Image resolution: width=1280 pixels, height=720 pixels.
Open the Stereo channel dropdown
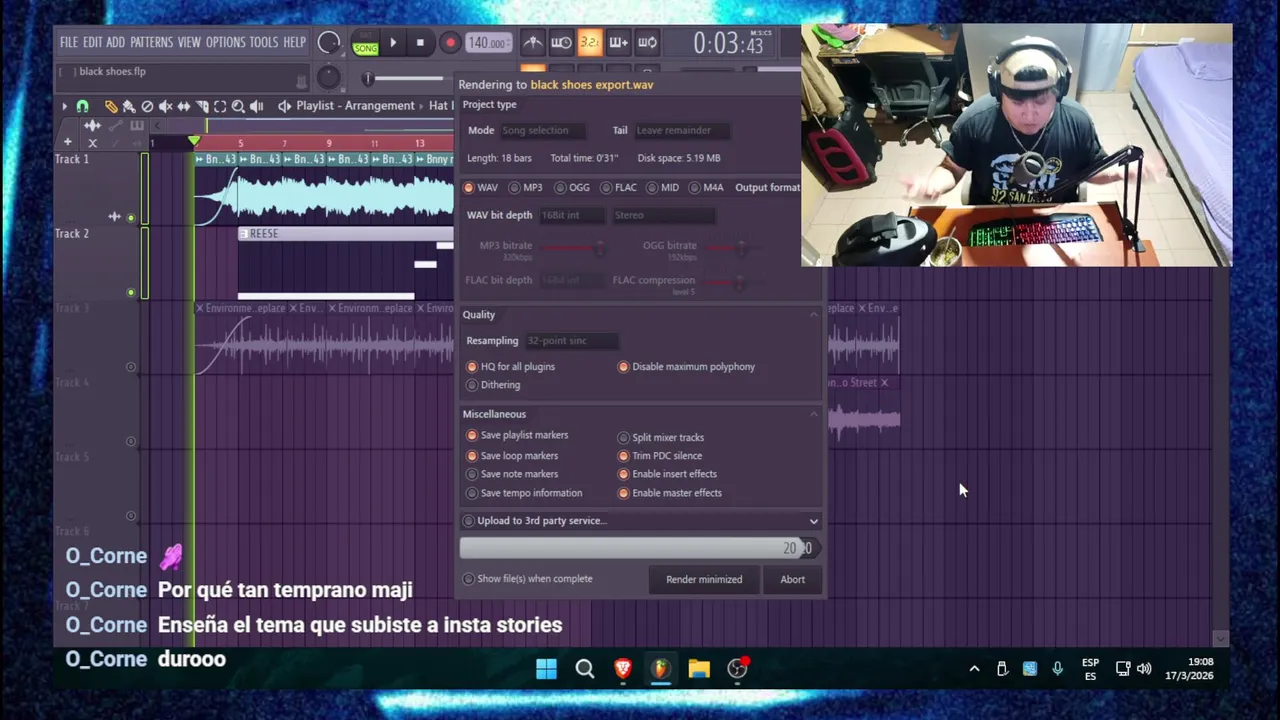663,215
